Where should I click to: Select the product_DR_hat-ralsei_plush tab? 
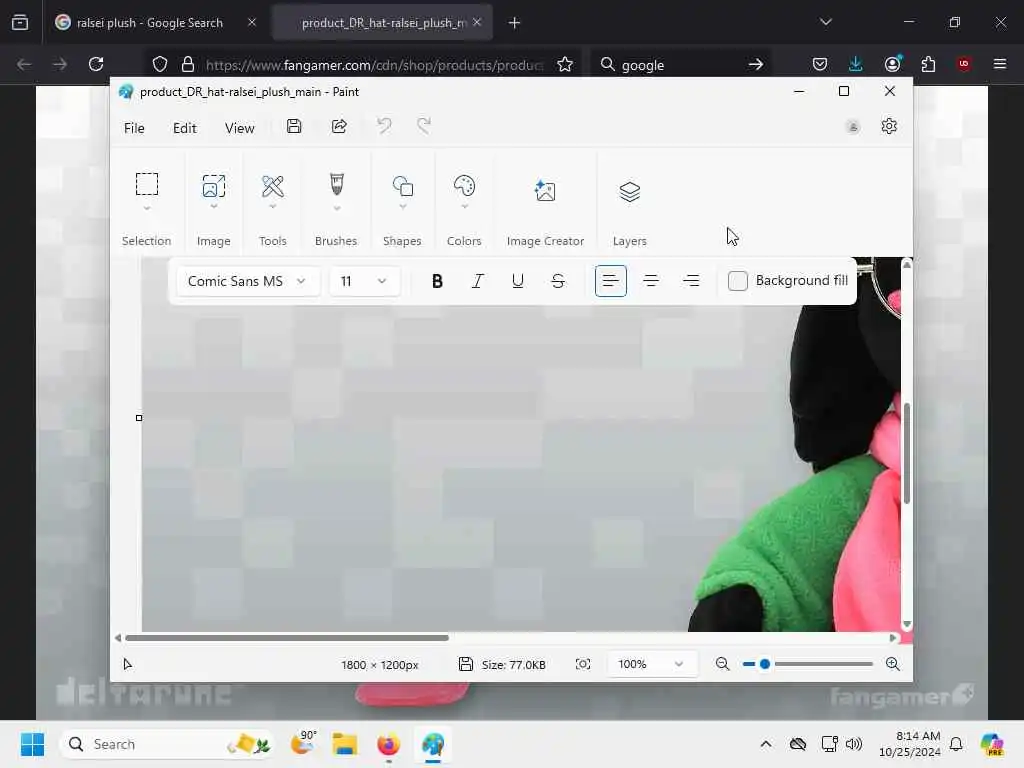pos(384,23)
